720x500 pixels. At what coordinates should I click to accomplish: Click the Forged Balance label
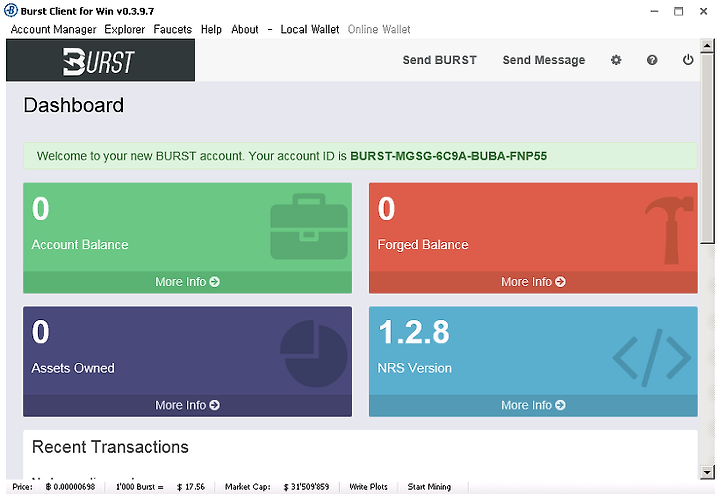coord(423,245)
